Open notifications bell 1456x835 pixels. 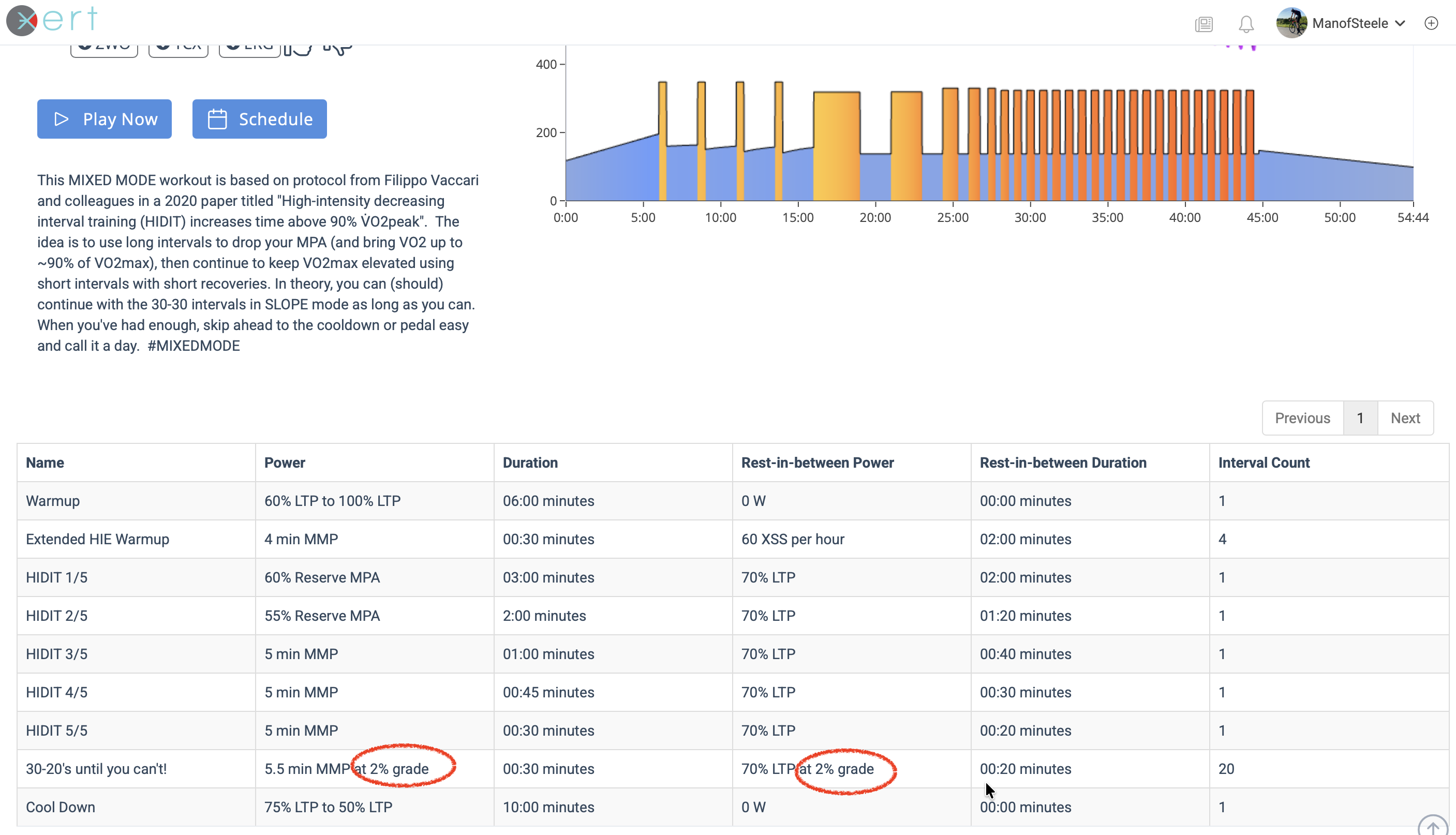pos(1245,24)
